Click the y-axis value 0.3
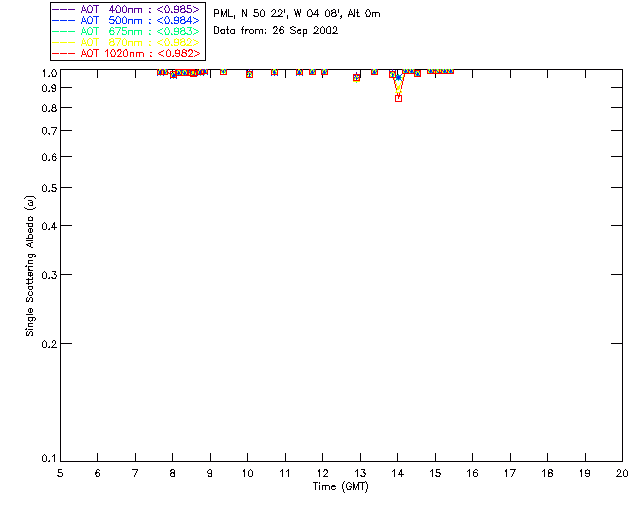This screenshot has height=512, width=640. [x=49, y=276]
